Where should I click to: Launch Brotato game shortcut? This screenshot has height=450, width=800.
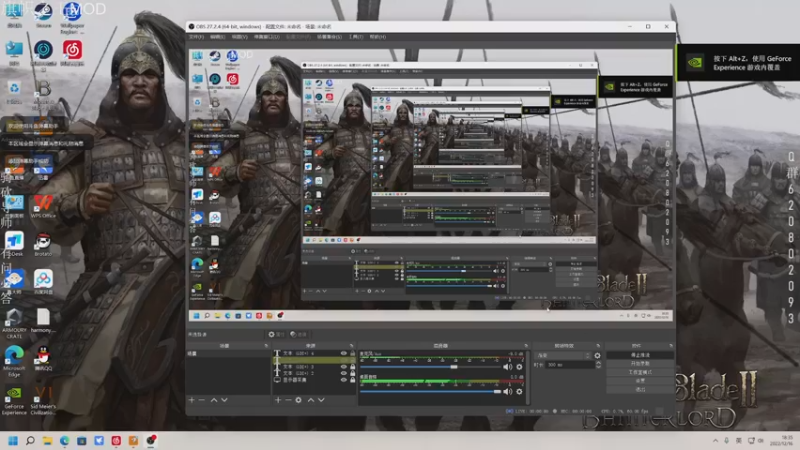click(43, 244)
